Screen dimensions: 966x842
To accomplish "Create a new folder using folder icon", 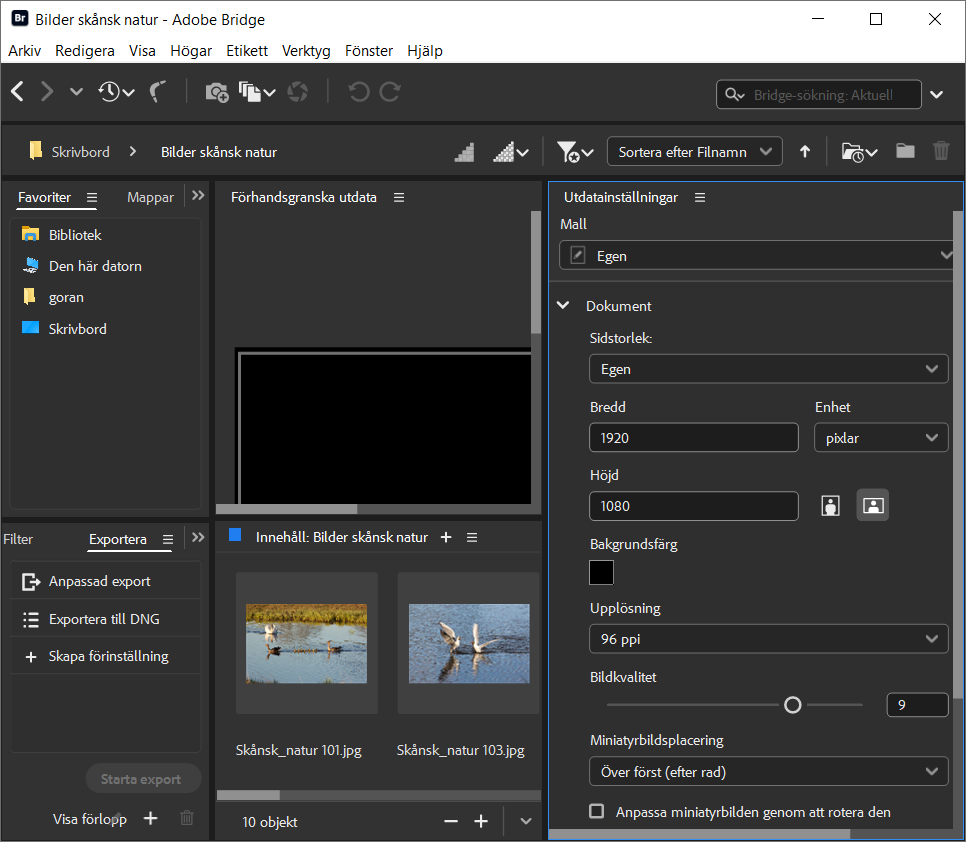I will [905, 151].
